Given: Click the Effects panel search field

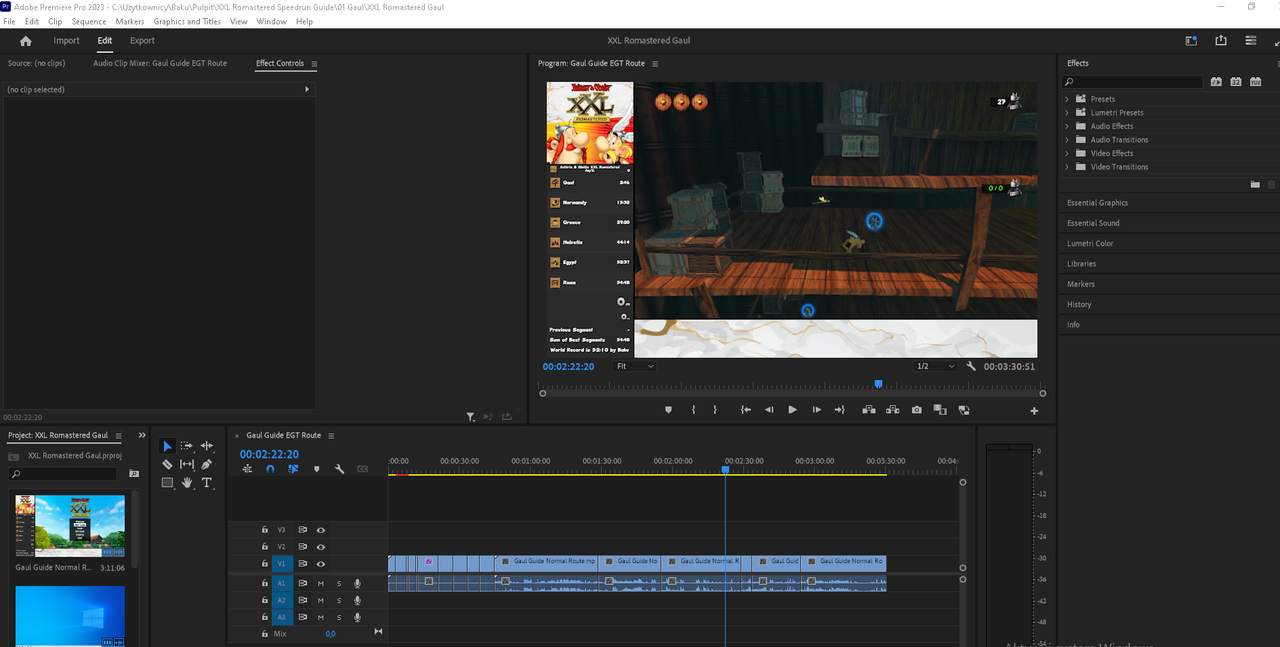Looking at the screenshot, I should (x=1132, y=82).
